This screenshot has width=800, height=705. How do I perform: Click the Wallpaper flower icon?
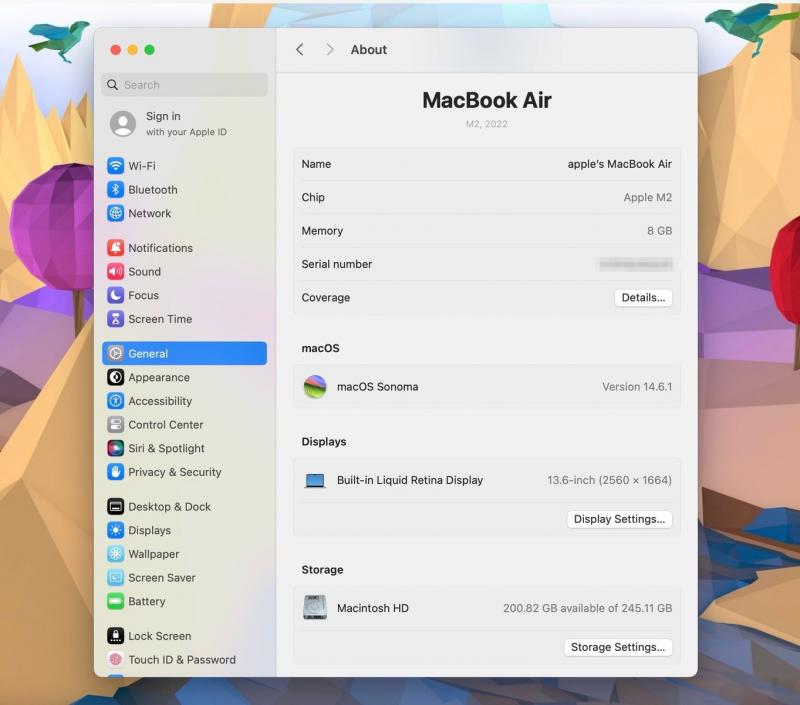coord(116,554)
